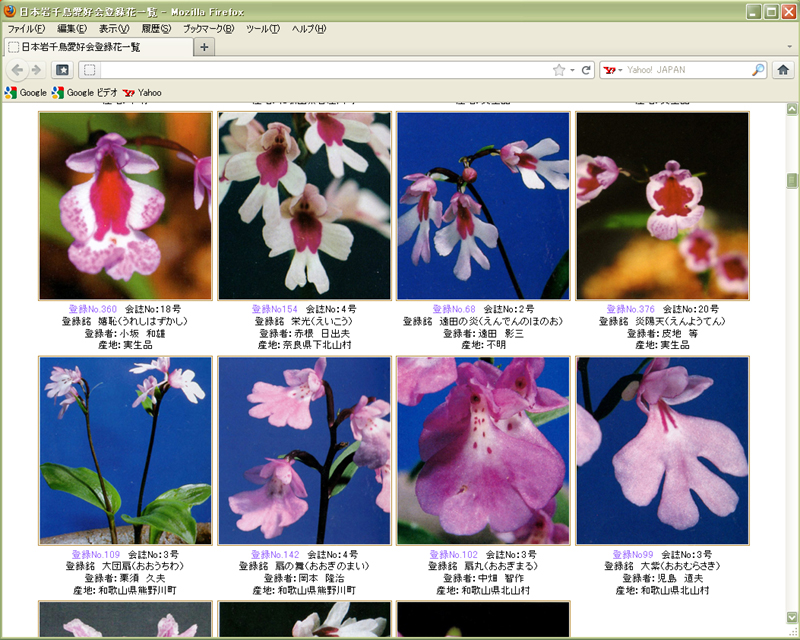Click the text 登録銘 嬉恥(うれしはずかし)
Screen dimensions: 800x640
125,321
